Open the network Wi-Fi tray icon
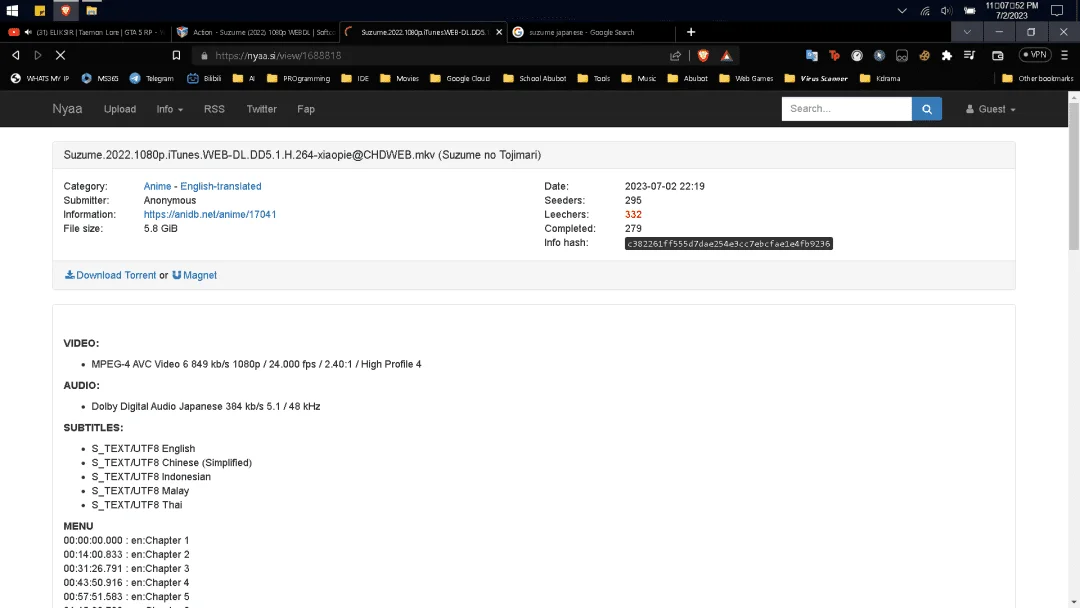Viewport: 1080px width, 608px height. pyautogui.click(x=925, y=11)
